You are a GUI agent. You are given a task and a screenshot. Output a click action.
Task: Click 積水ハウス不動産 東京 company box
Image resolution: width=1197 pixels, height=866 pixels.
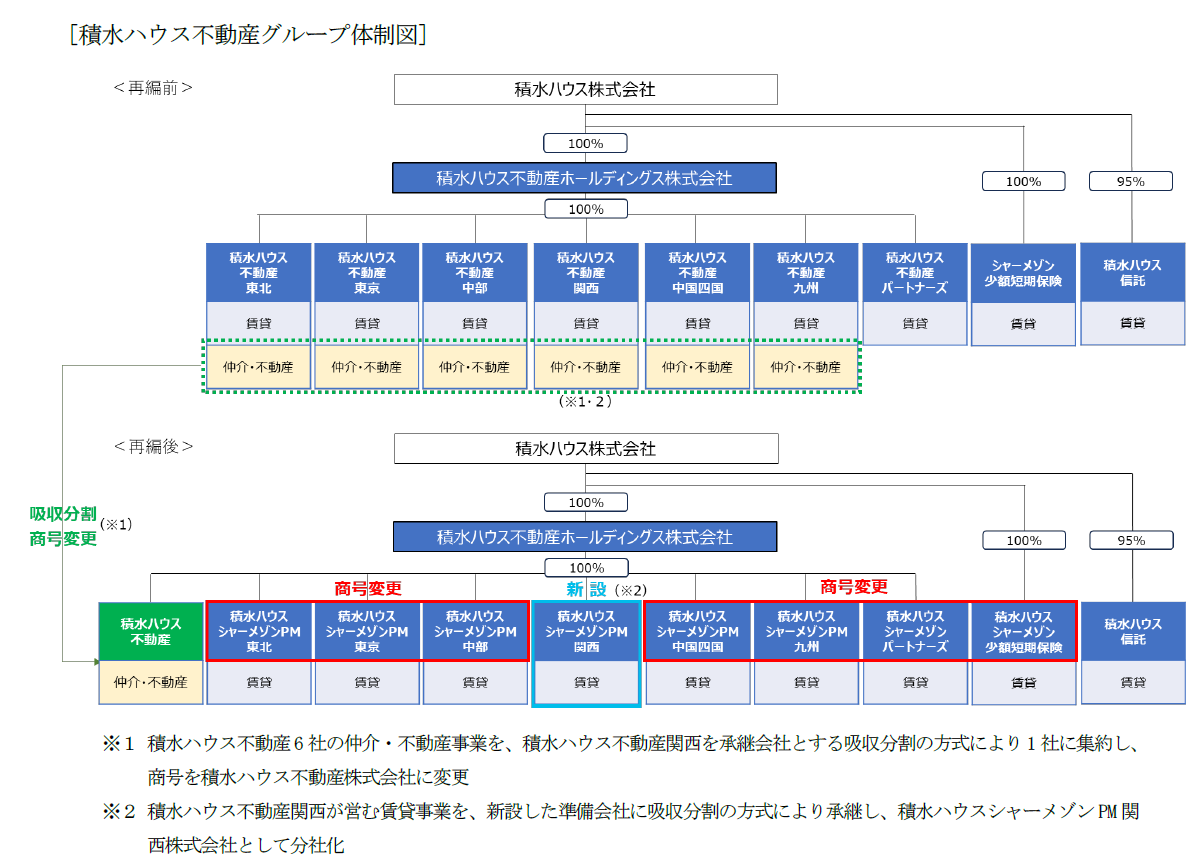(x=366, y=273)
